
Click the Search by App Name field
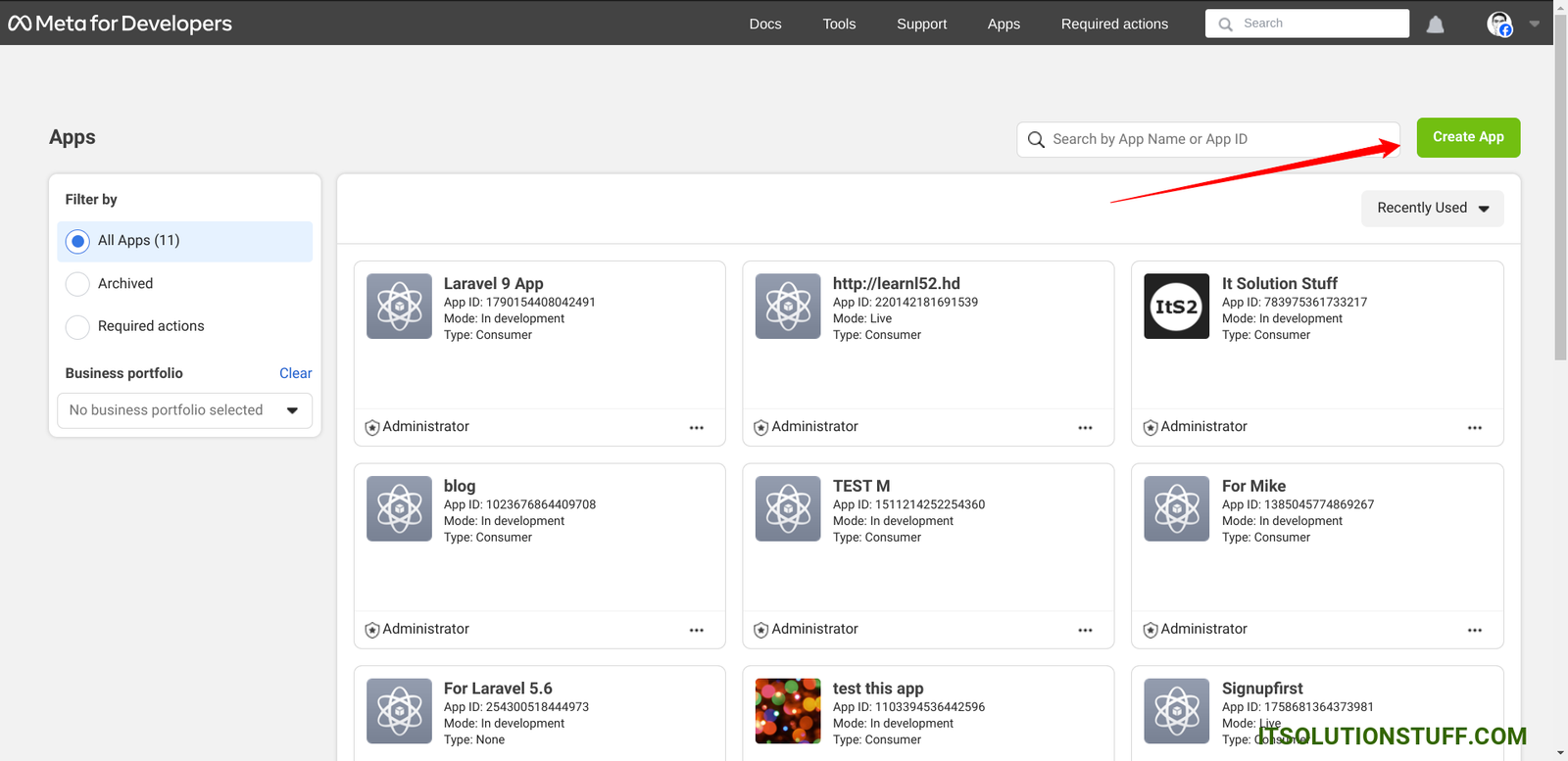click(1215, 139)
